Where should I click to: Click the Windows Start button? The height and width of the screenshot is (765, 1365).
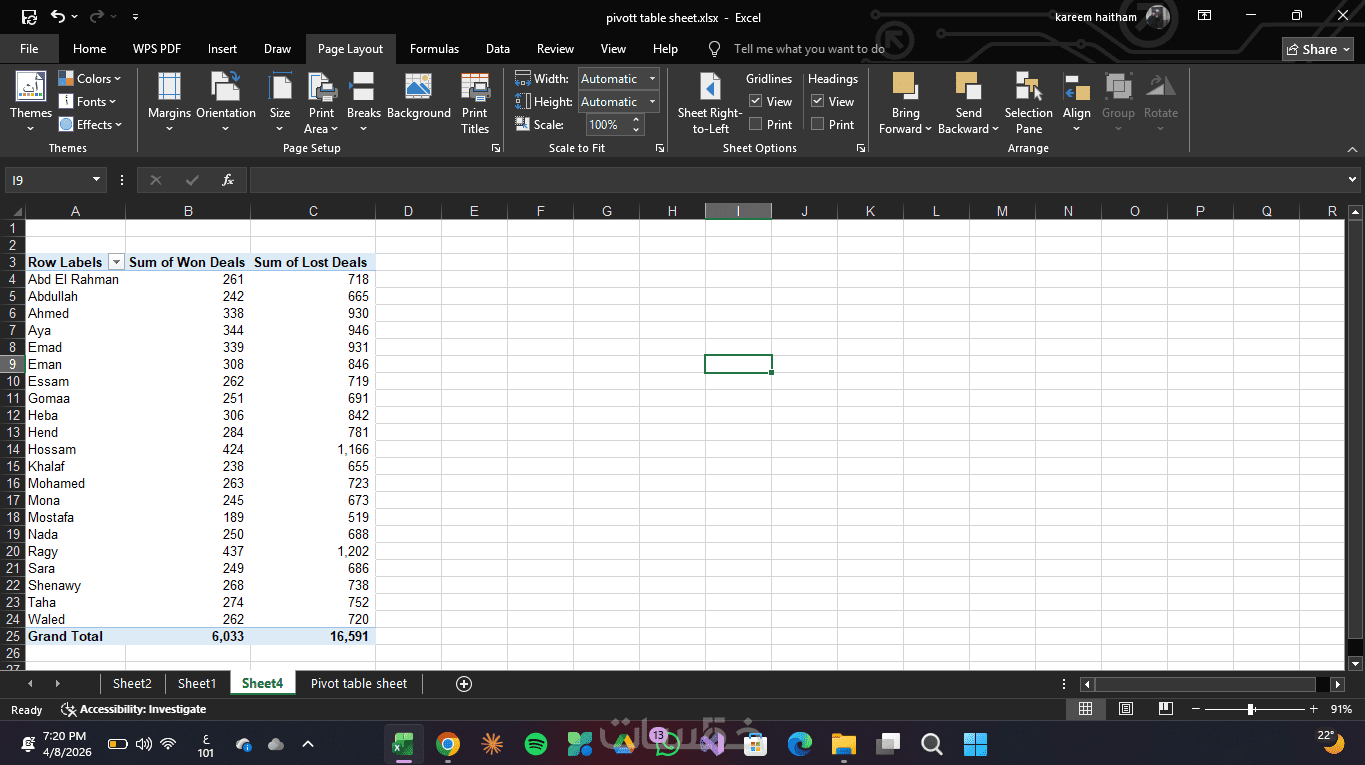click(975, 744)
